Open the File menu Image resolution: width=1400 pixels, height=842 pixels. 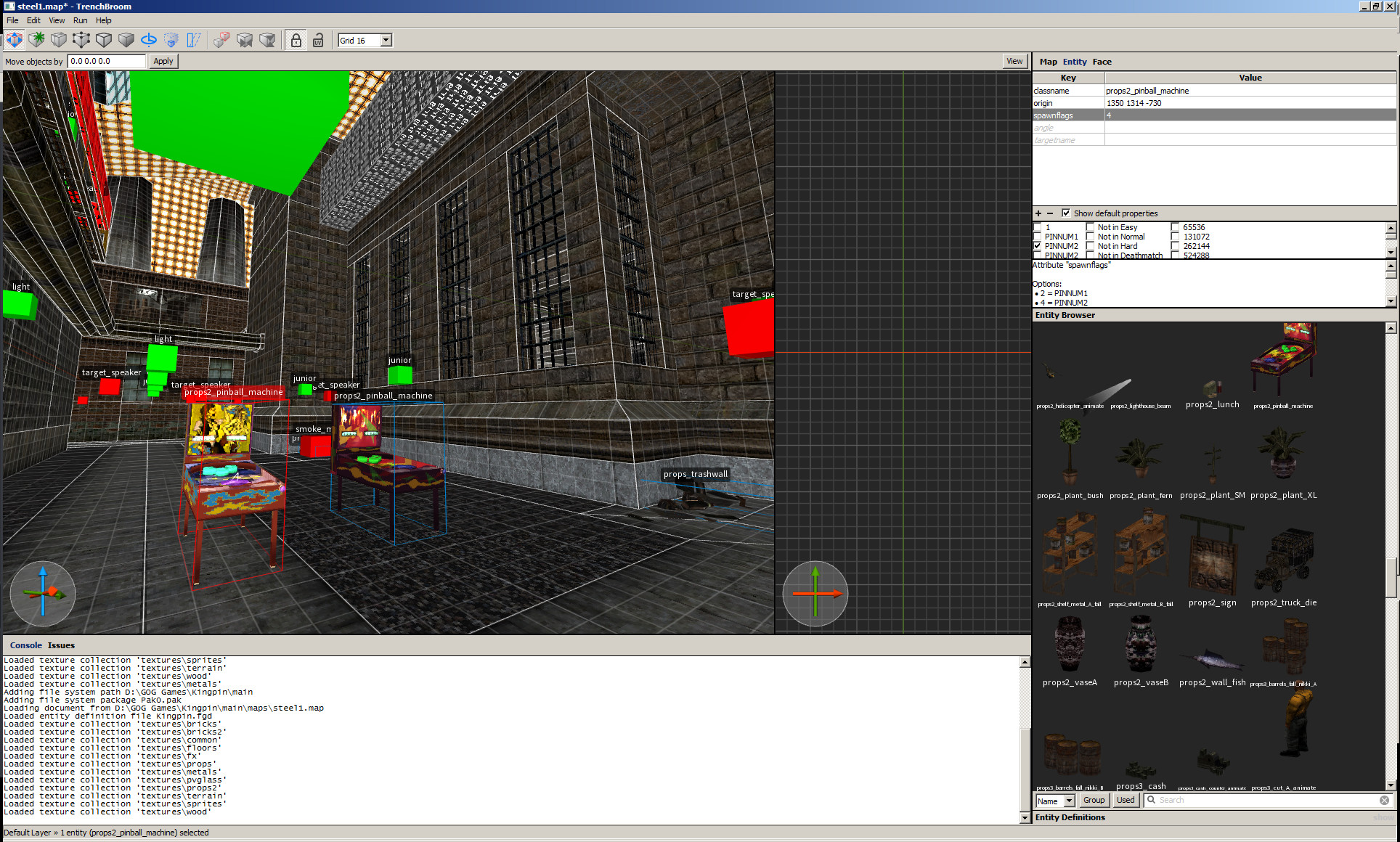pos(12,20)
